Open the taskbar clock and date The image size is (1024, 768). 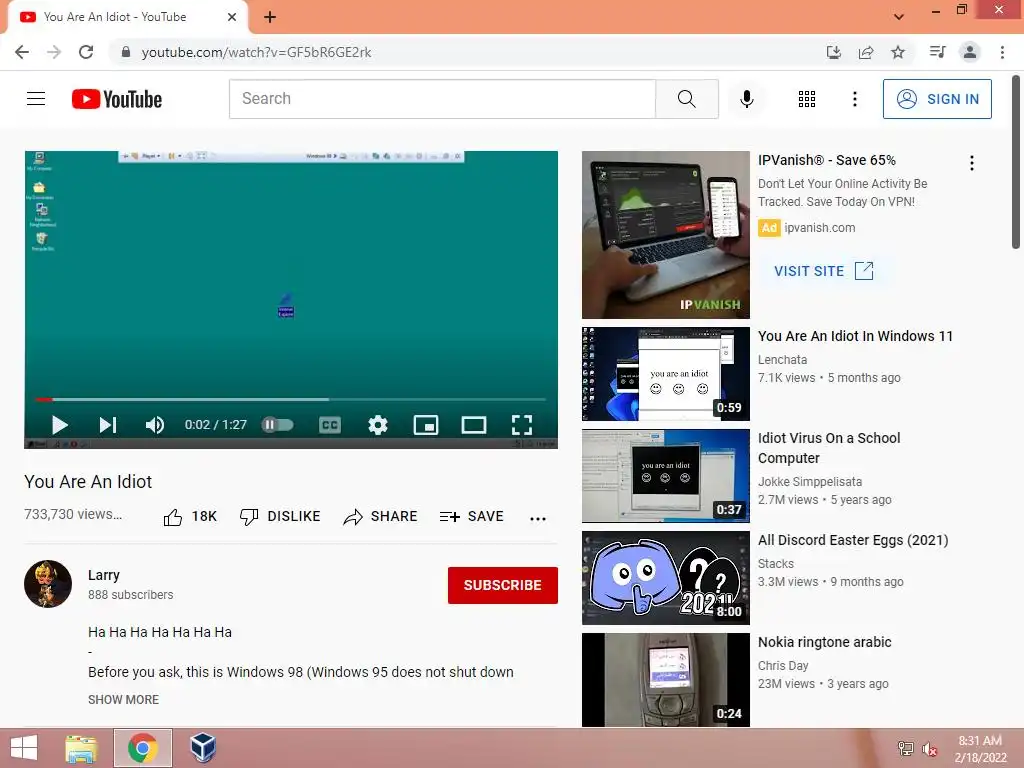tap(980, 749)
